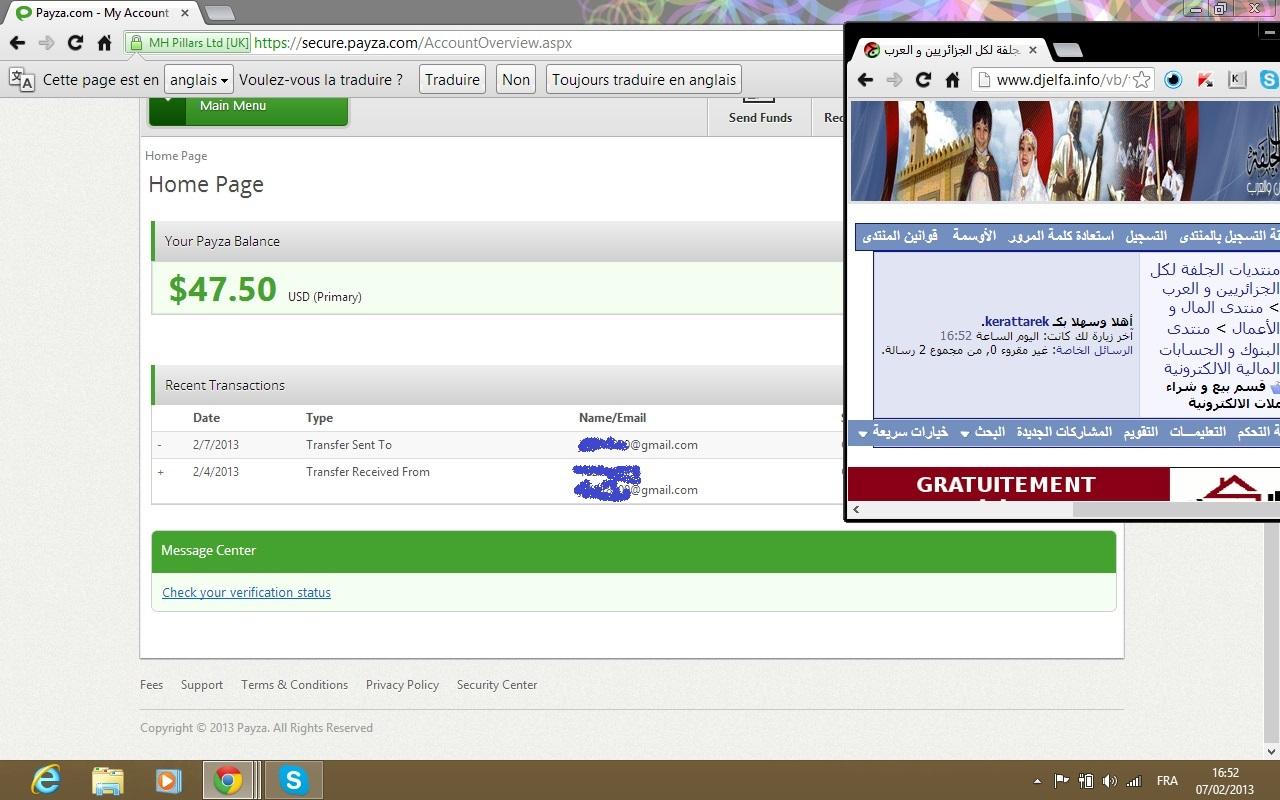Click the kerattarek username link
This screenshot has width=1280, height=800.
pyautogui.click(x=1017, y=322)
